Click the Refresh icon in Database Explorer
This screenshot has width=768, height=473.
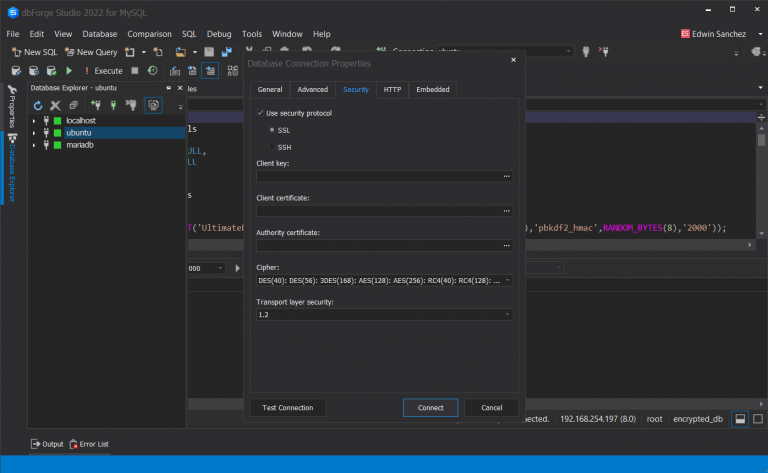coord(38,105)
